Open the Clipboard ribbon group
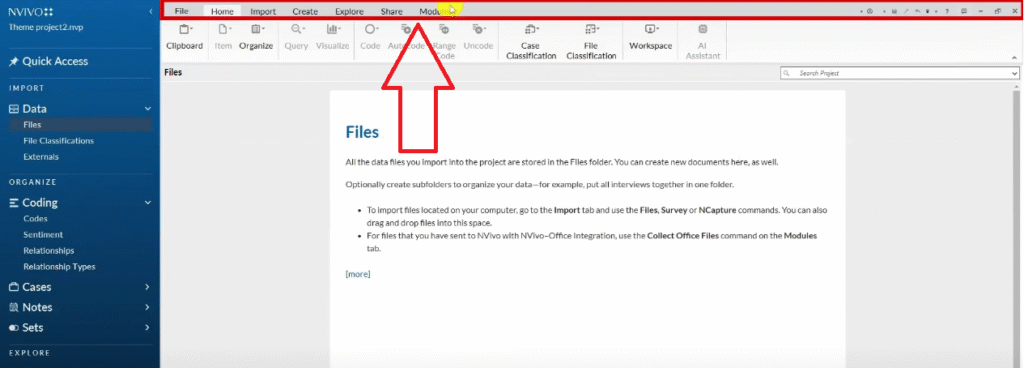Screen dimensions: 1024x368 click(184, 37)
